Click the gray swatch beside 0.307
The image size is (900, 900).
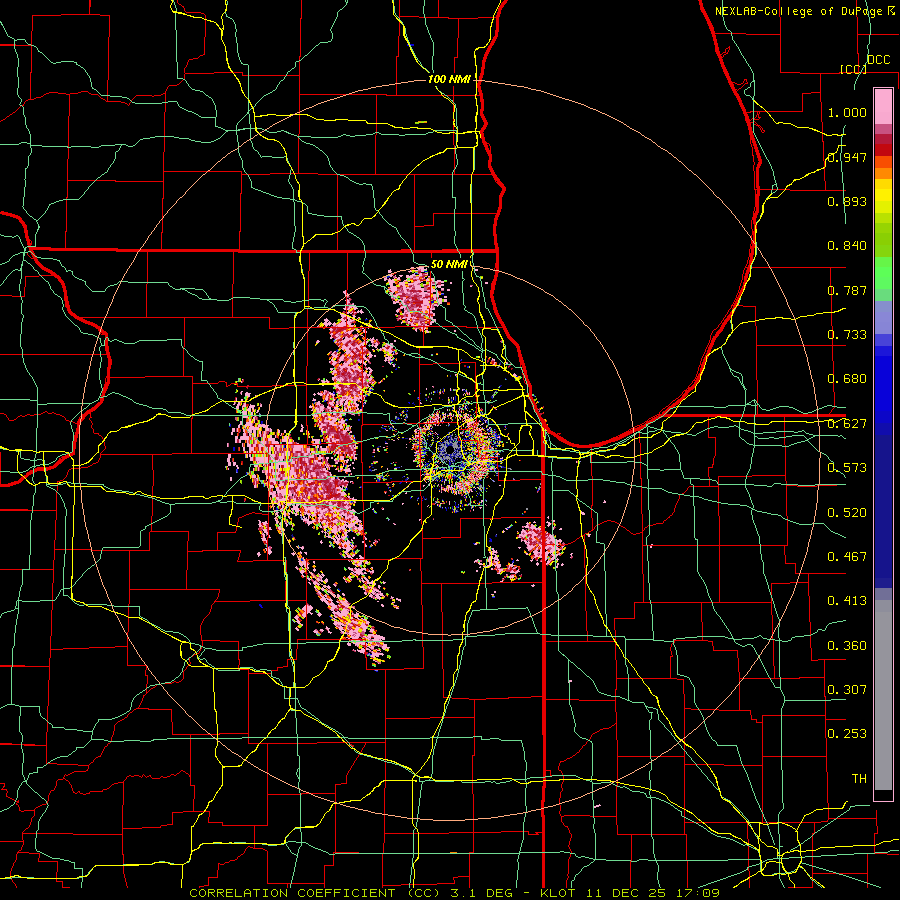[x=883, y=695]
